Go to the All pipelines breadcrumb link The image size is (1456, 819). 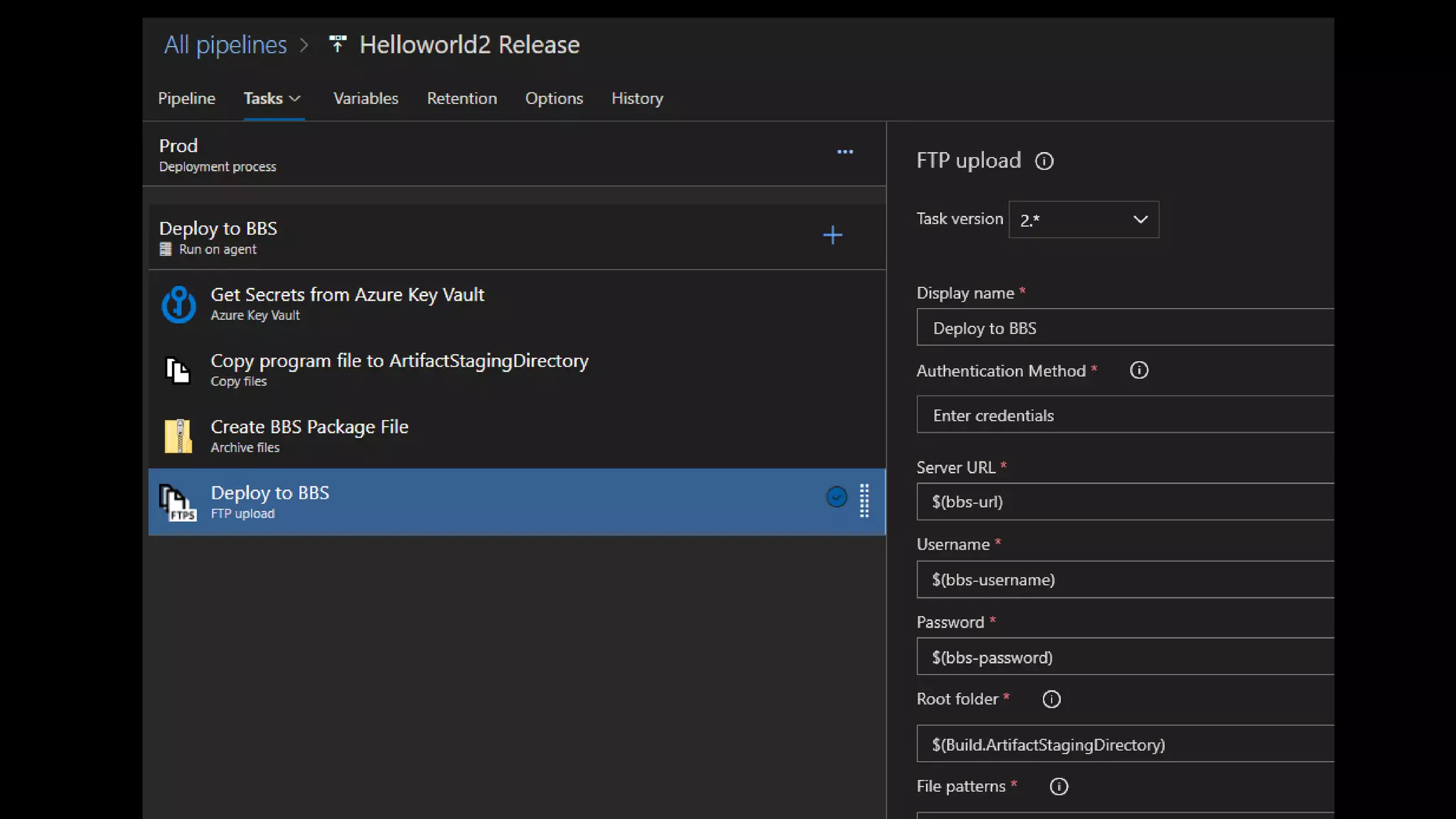pyautogui.click(x=225, y=45)
